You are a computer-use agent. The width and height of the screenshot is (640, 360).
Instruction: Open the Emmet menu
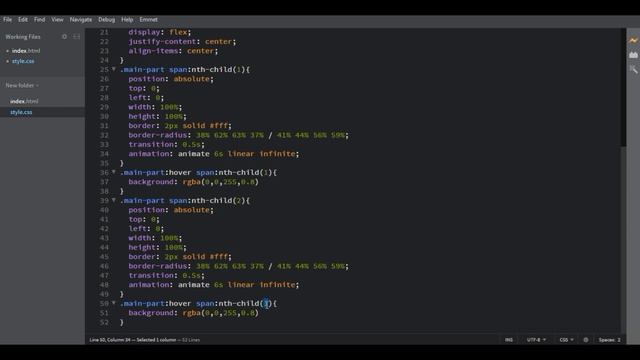click(149, 20)
